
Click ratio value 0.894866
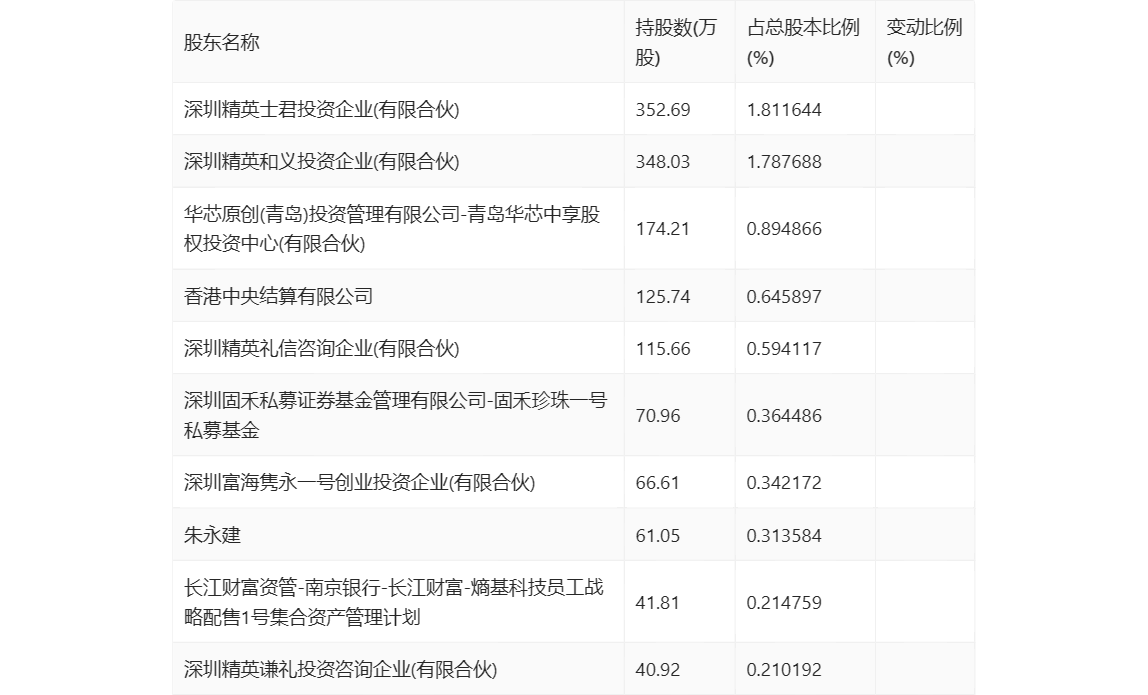point(784,229)
